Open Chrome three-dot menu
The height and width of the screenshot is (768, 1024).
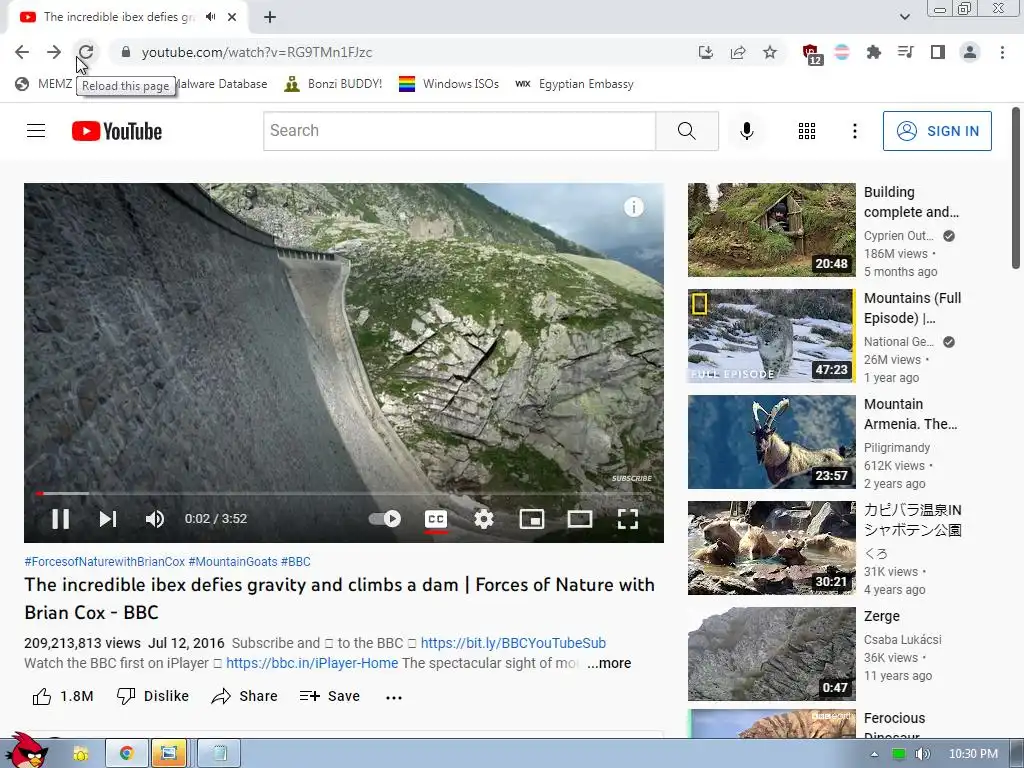point(1002,52)
